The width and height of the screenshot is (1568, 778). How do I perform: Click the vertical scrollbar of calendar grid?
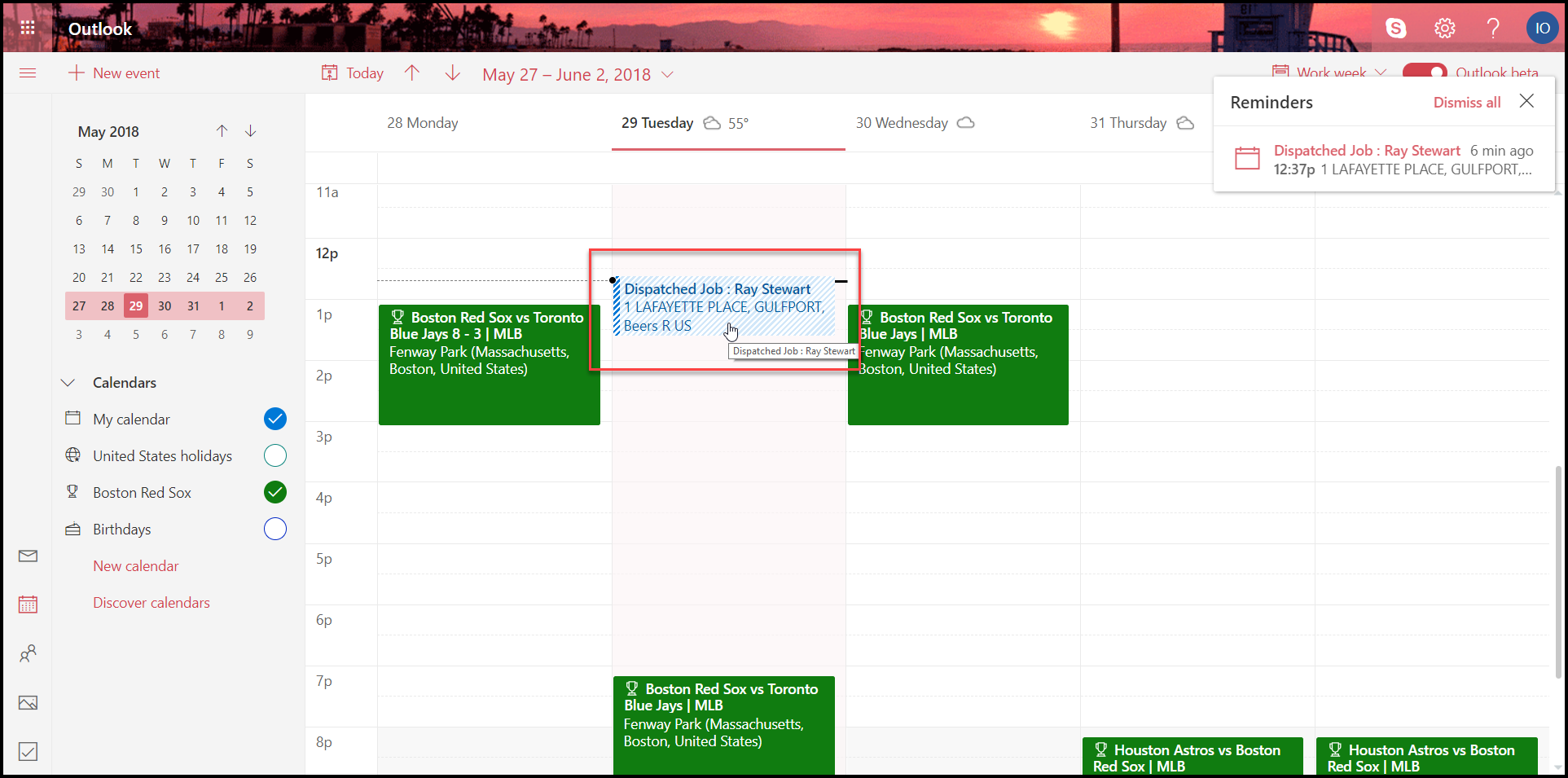tap(1558, 570)
